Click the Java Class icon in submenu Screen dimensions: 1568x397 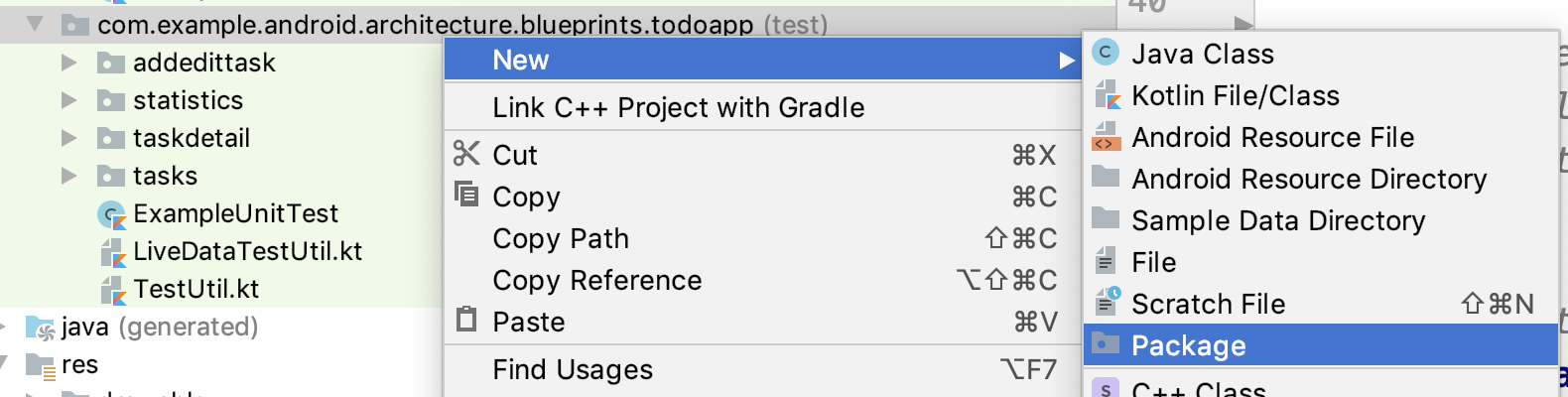point(1106,54)
